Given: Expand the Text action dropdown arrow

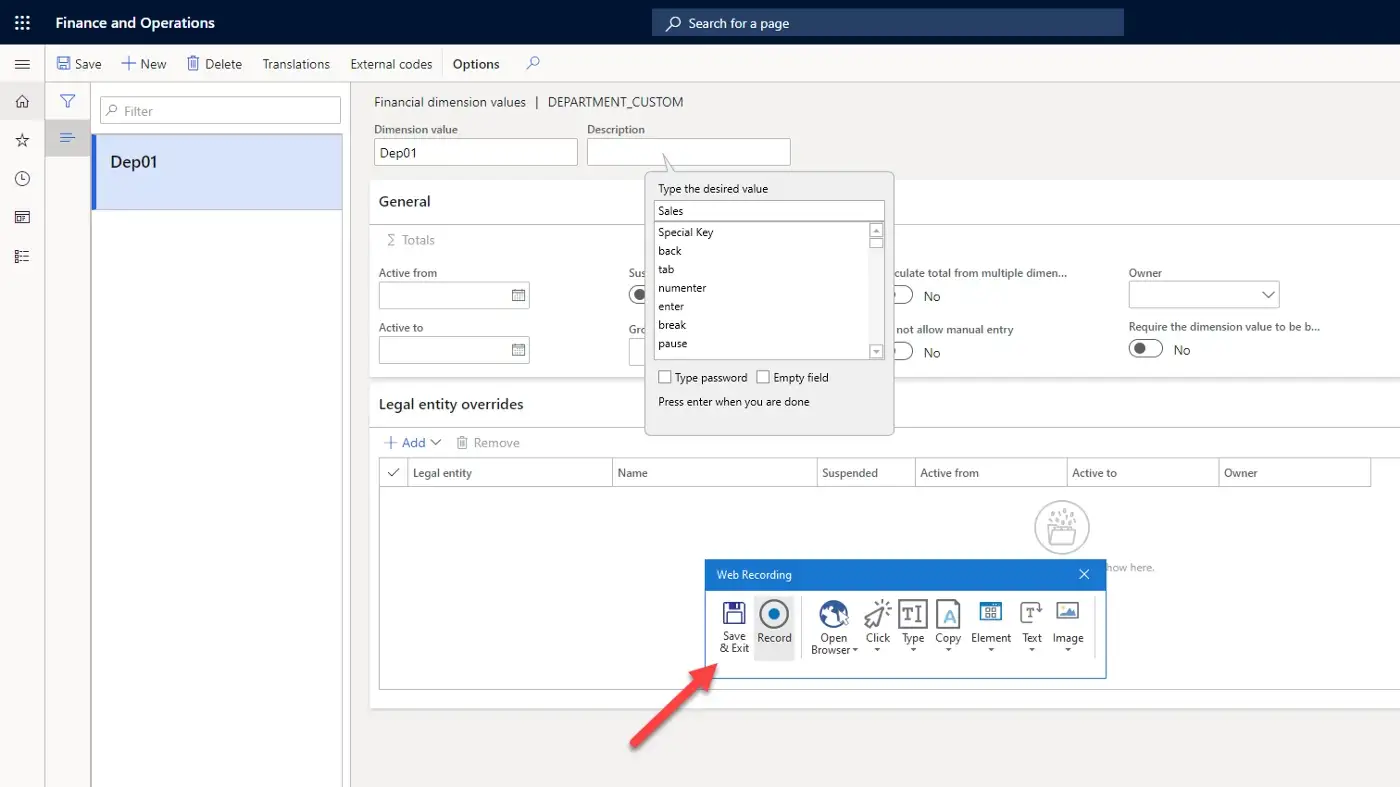Looking at the screenshot, I should pyautogui.click(x=1032, y=651).
